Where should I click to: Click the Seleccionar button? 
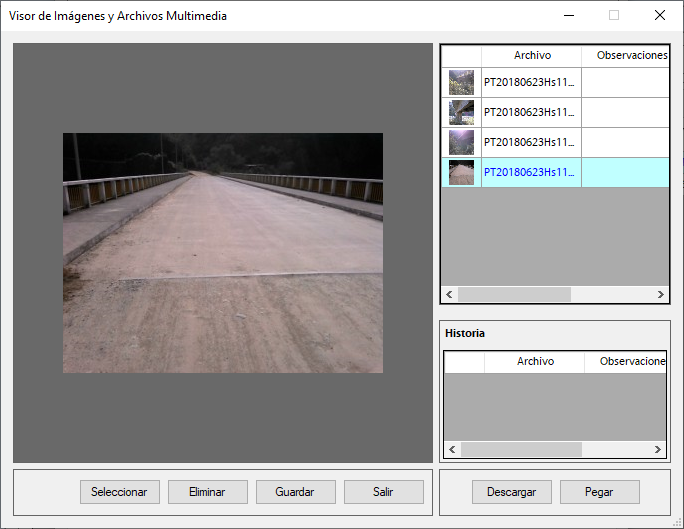pyautogui.click(x=119, y=492)
